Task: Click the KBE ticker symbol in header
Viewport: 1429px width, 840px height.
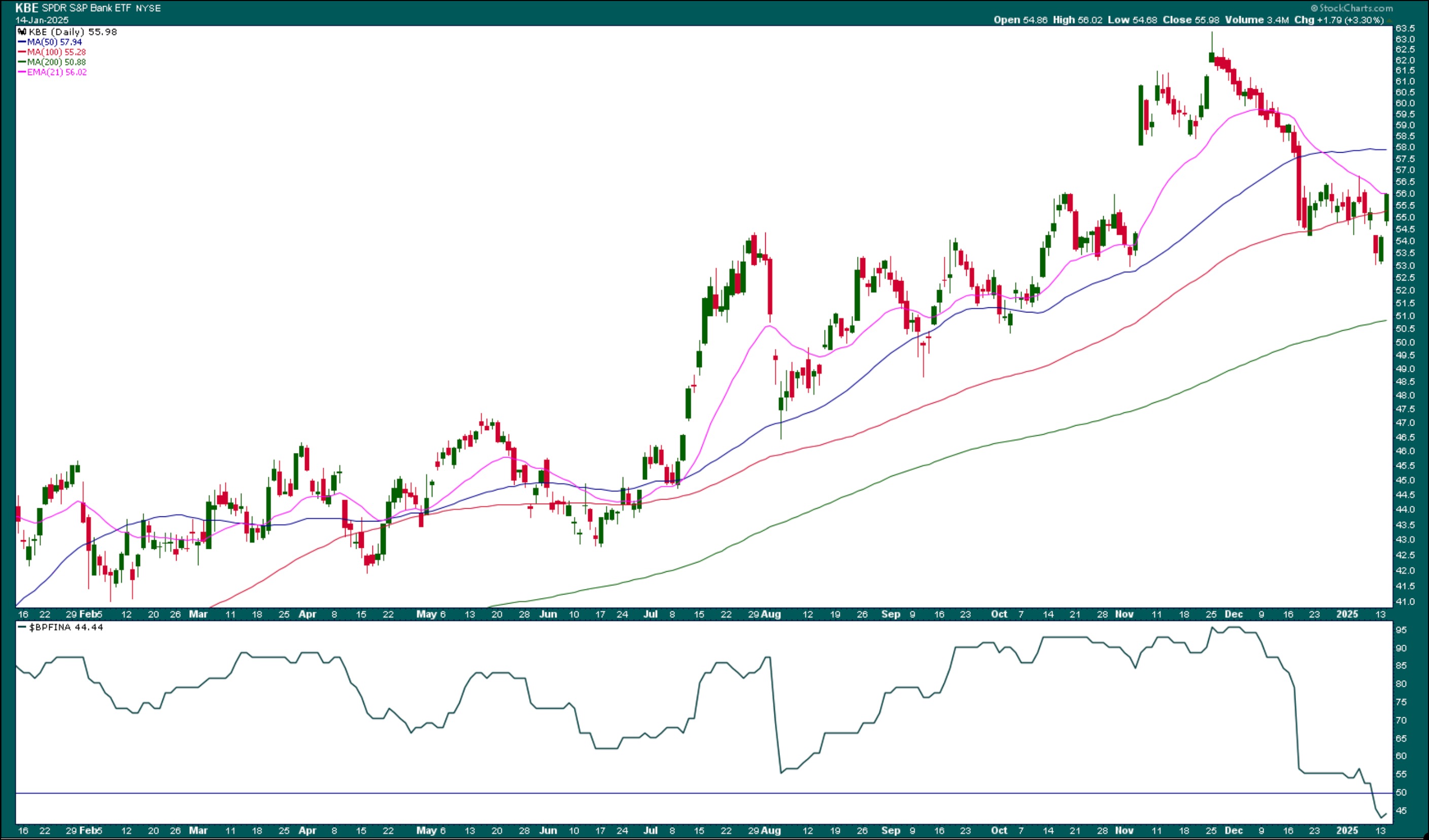Action: (x=27, y=8)
